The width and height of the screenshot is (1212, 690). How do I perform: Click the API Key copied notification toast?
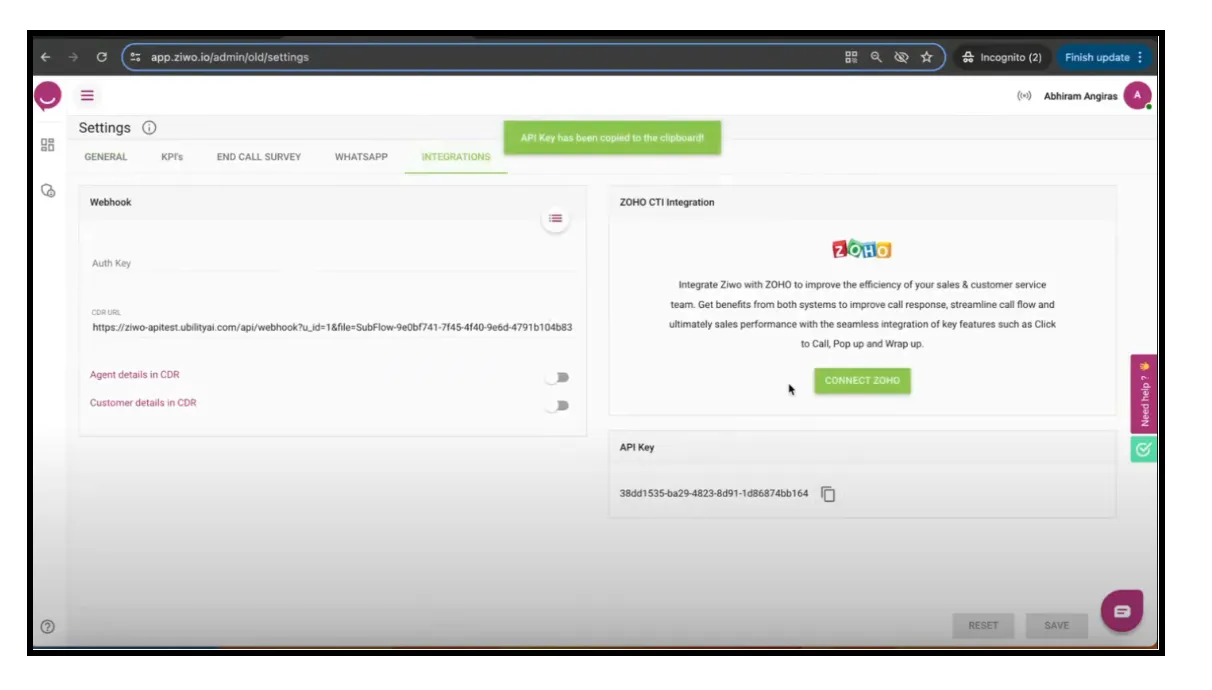pos(612,137)
